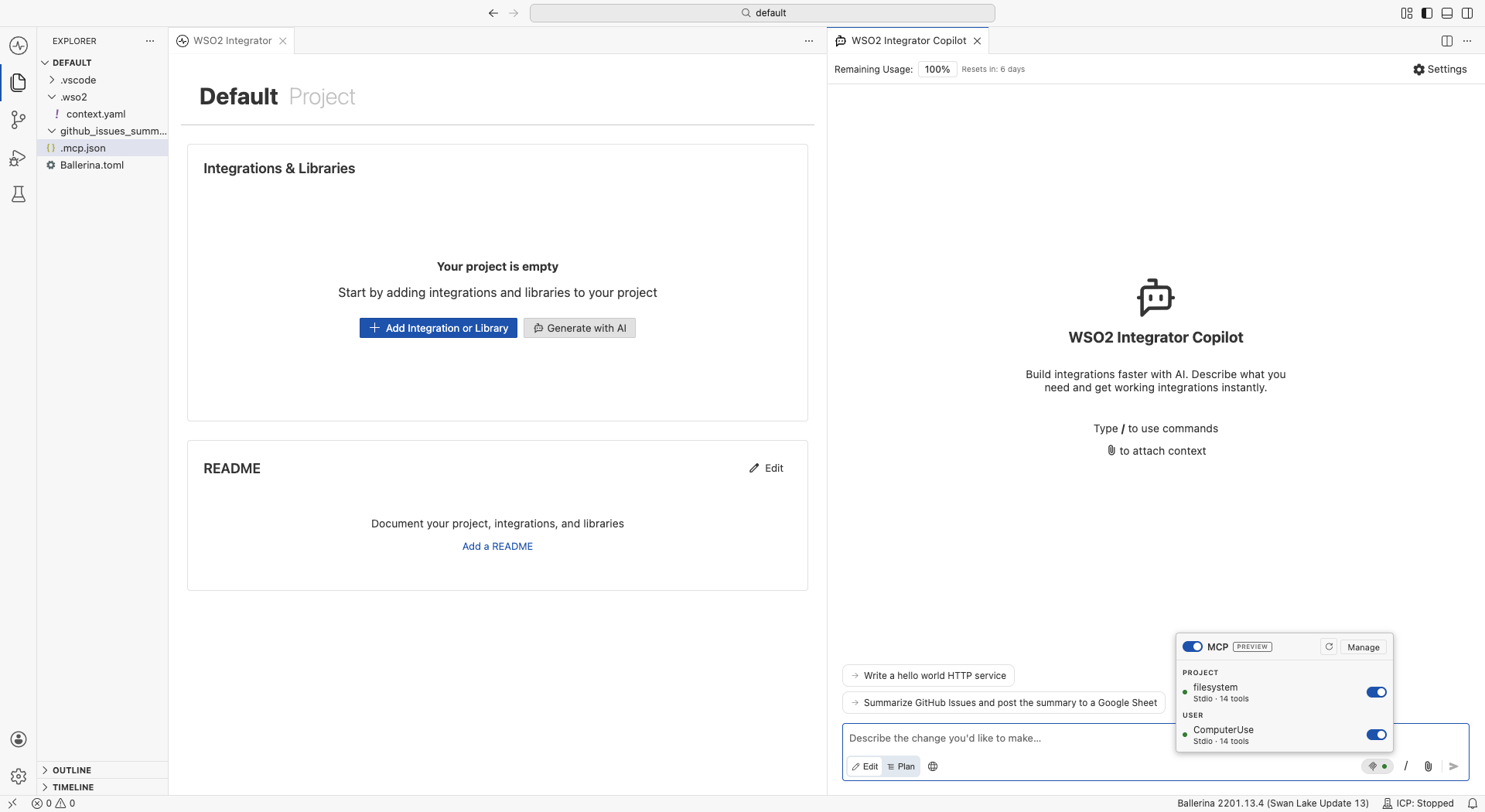The image size is (1485, 812).
Task: Attach context with the paperclip icon
Action: pos(1429,766)
